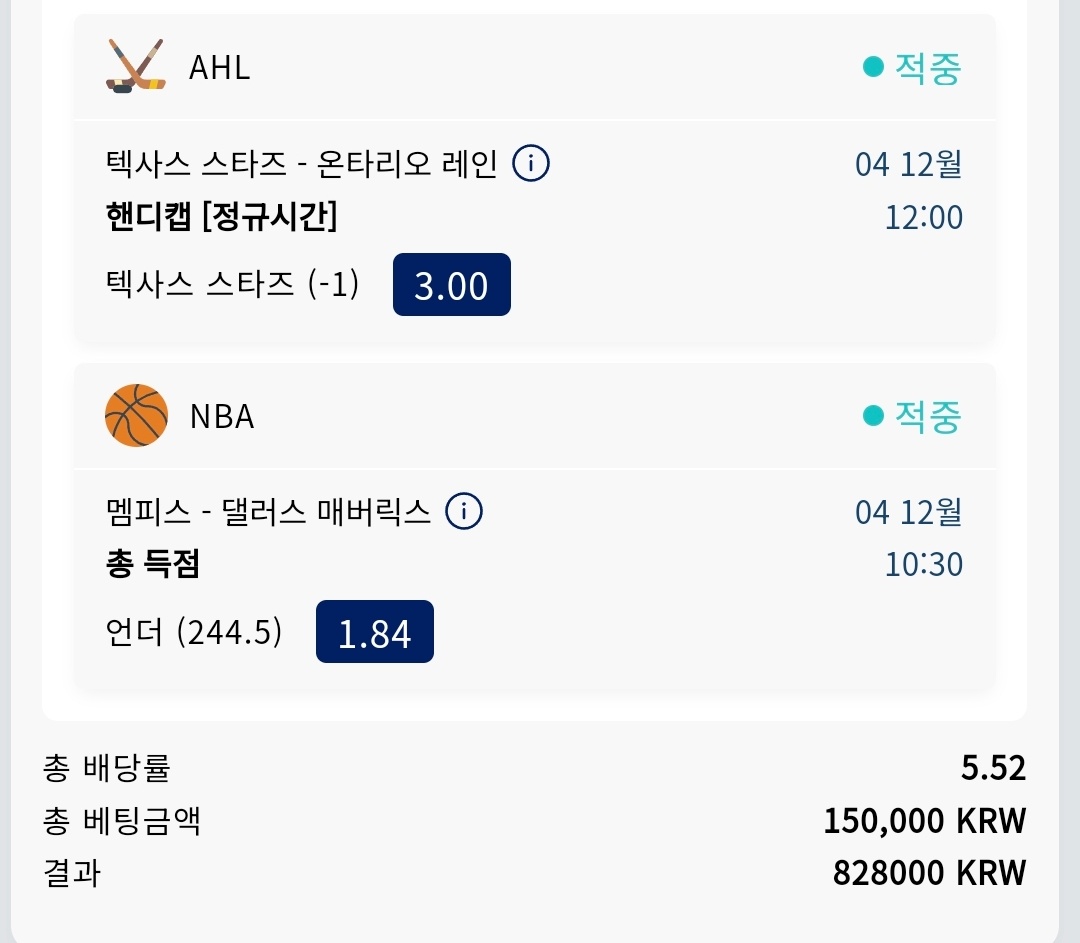Click 멤피스 - 댈러스 매버릭스 match title
Image resolution: width=1080 pixels, height=943 pixels.
(x=268, y=512)
